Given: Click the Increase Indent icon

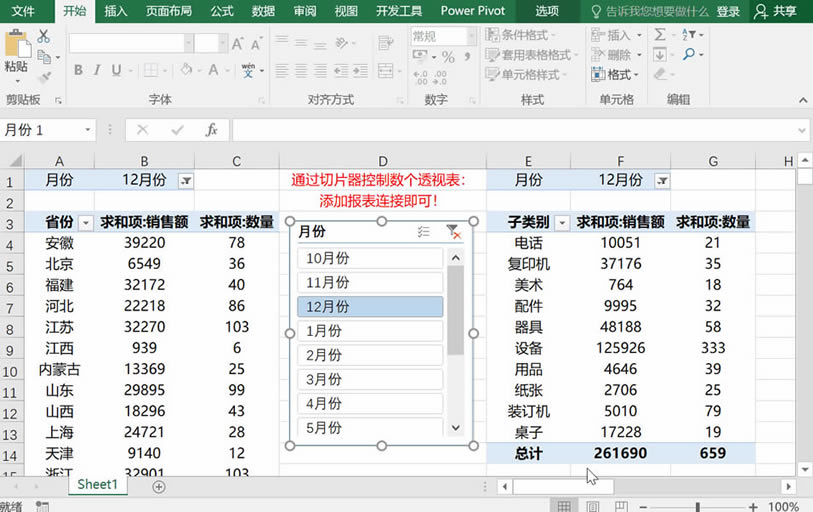Looking at the screenshot, I should (360, 71).
